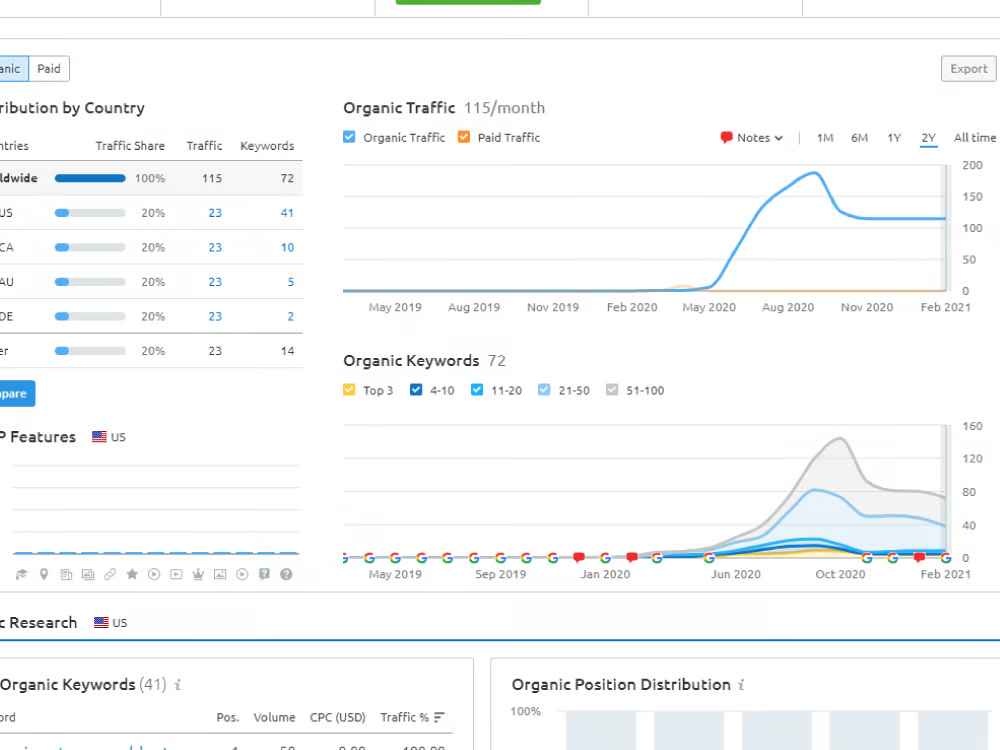Toggle the Paid Traffic checkbox
This screenshot has width=1000, height=750.
[464, 137]
